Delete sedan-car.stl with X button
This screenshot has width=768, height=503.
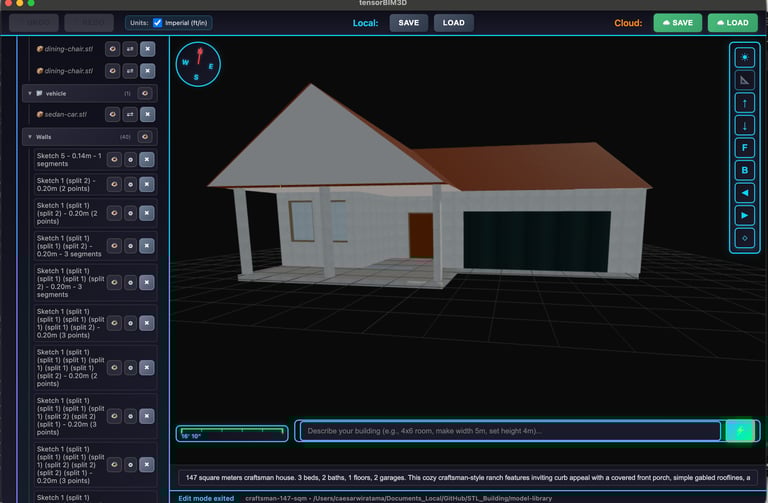tap(147, 115)
